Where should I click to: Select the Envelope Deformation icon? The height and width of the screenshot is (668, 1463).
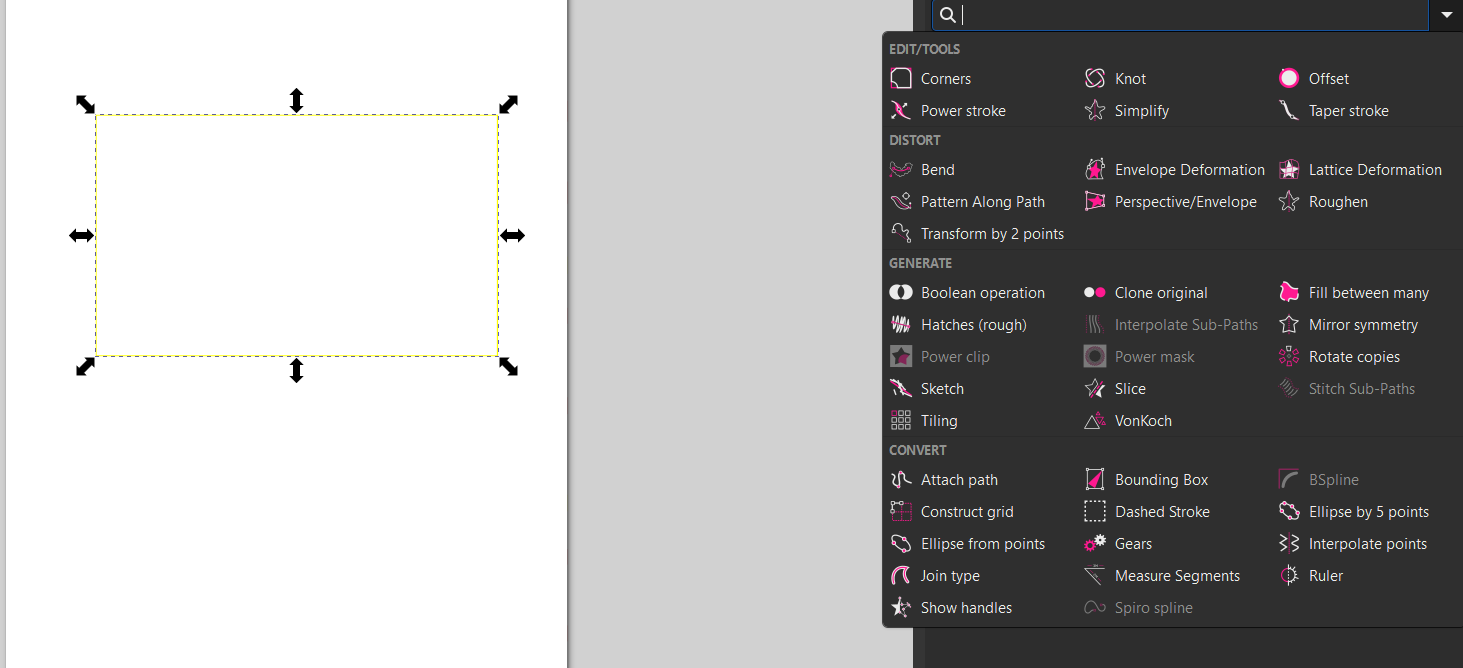click(1095, 170)
